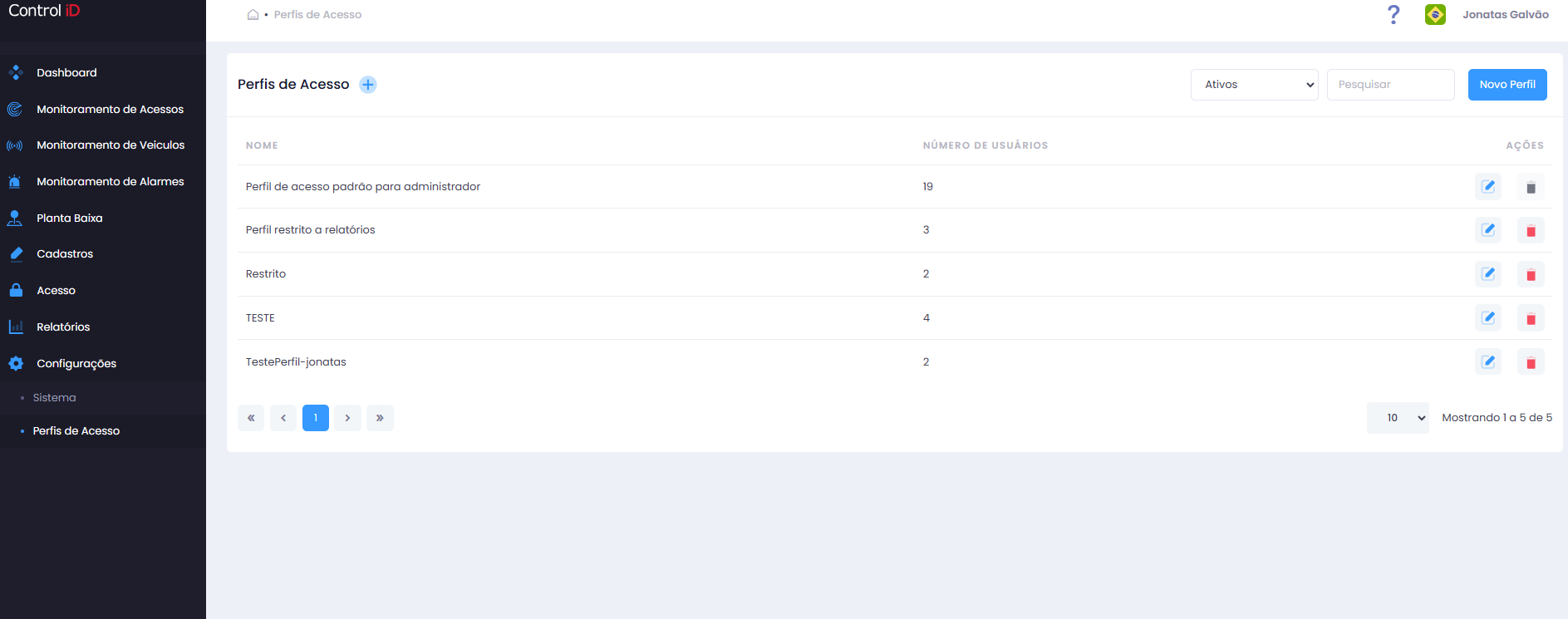Open the Sistema submenu item
The height and width of the screenshot is (619, 1568).
pos(54,398)
